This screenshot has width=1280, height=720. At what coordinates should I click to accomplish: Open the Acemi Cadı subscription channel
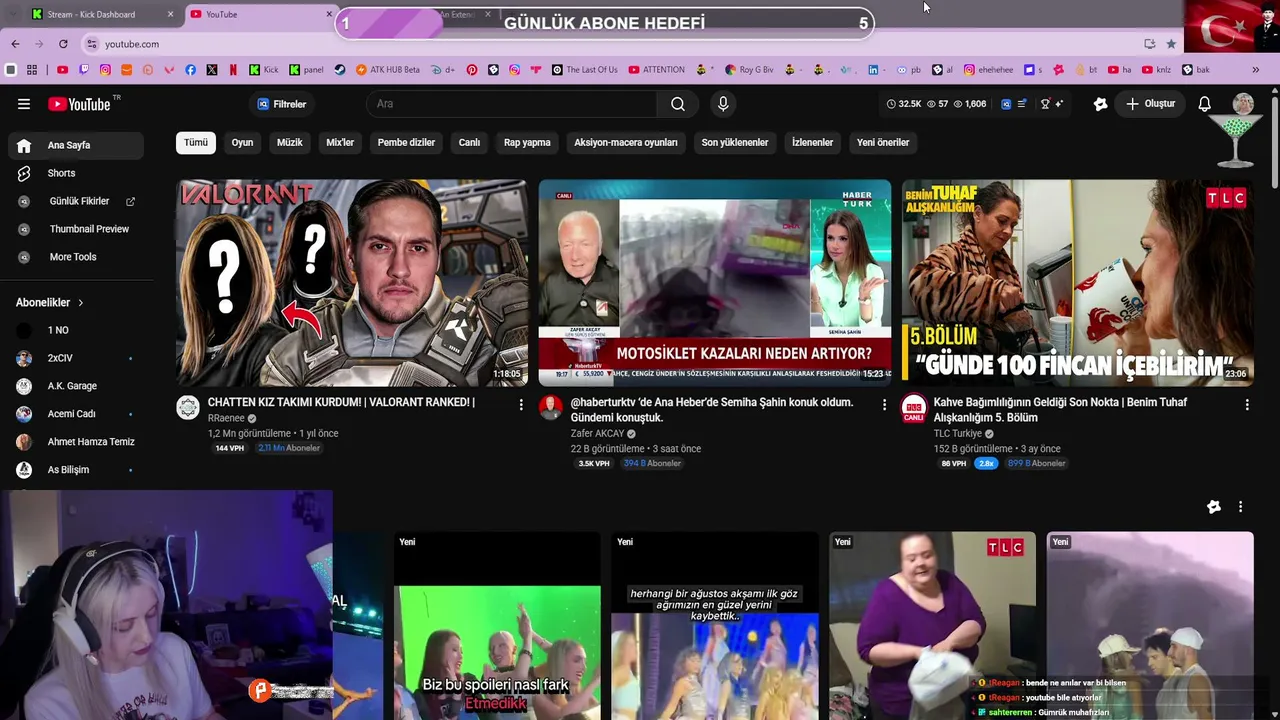pyautogui.click(x=76, y=414)
